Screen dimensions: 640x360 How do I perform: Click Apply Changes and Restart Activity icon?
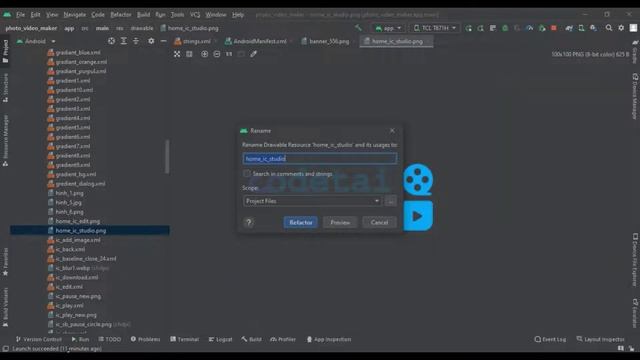[480, 28]
